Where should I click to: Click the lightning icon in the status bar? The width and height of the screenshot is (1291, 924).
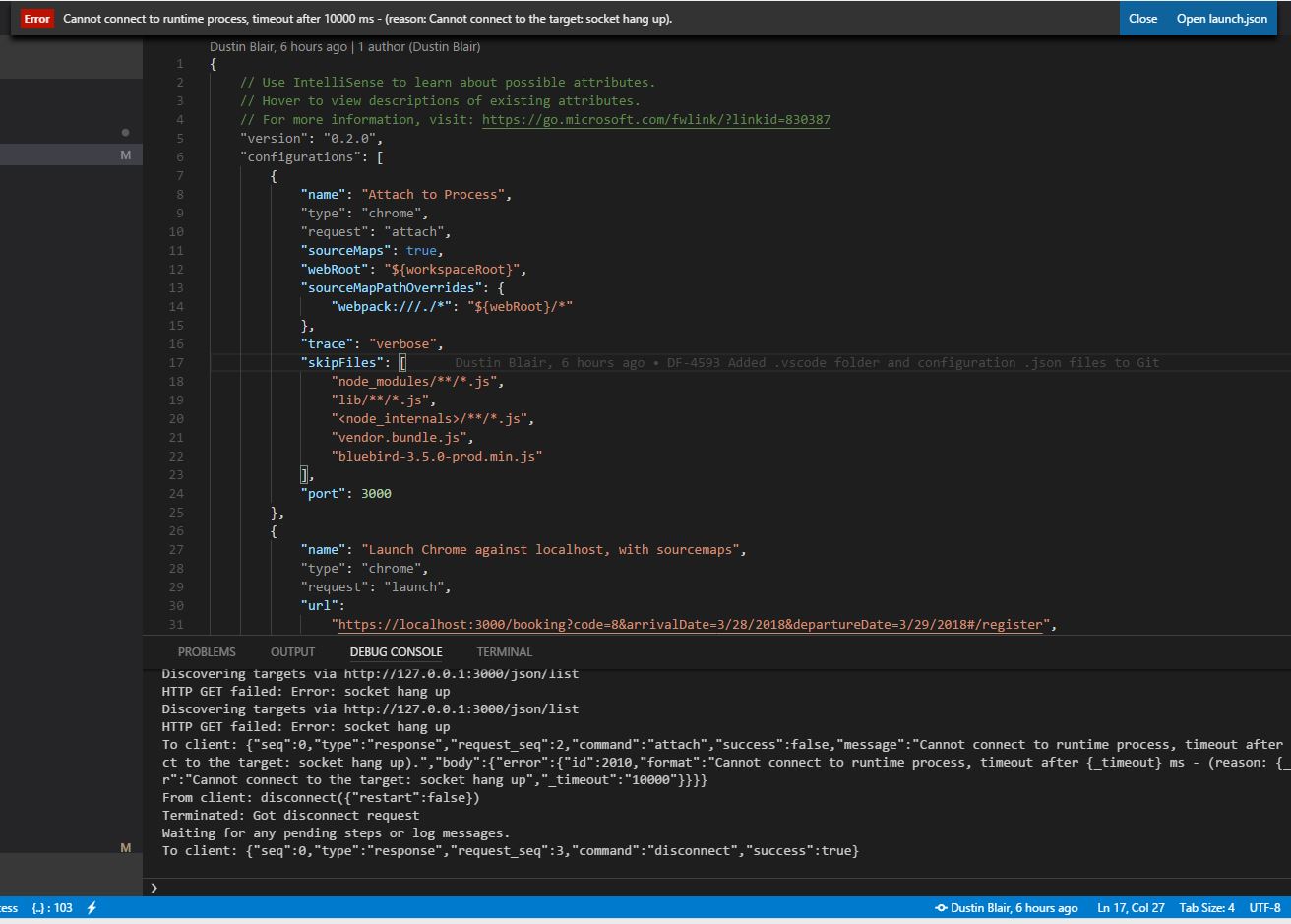(92, 907)
